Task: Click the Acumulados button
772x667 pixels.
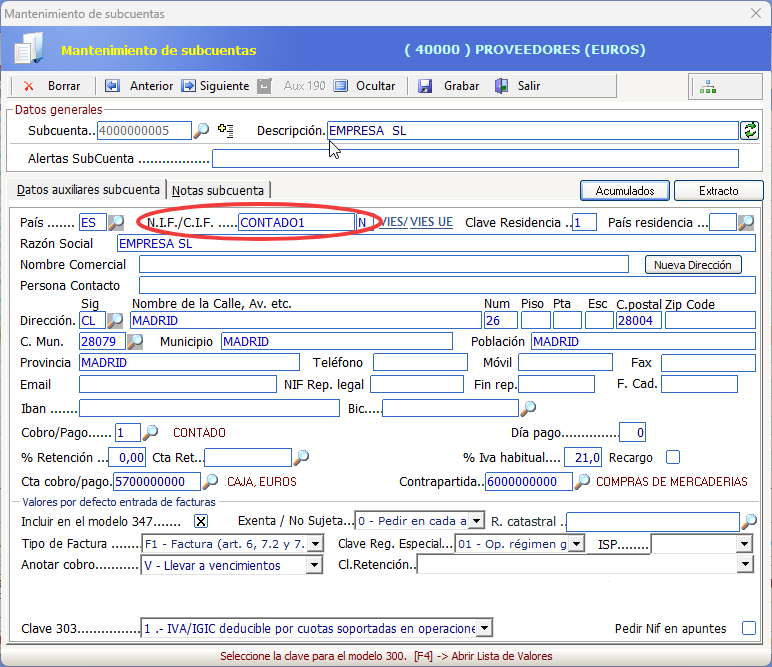Action: click(x=625, y=191)
